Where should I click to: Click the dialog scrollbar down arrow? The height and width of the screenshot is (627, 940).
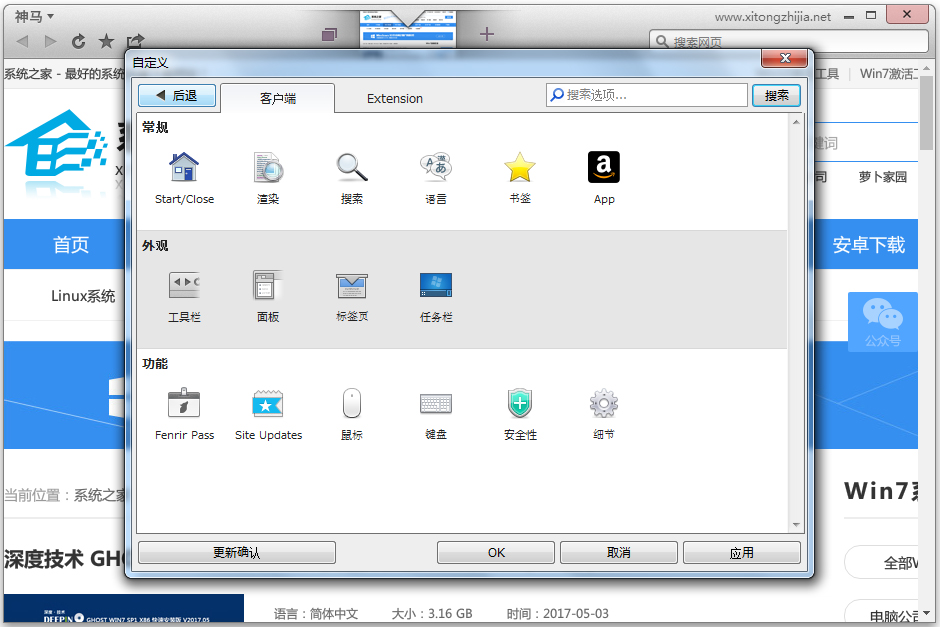[796, 525]
